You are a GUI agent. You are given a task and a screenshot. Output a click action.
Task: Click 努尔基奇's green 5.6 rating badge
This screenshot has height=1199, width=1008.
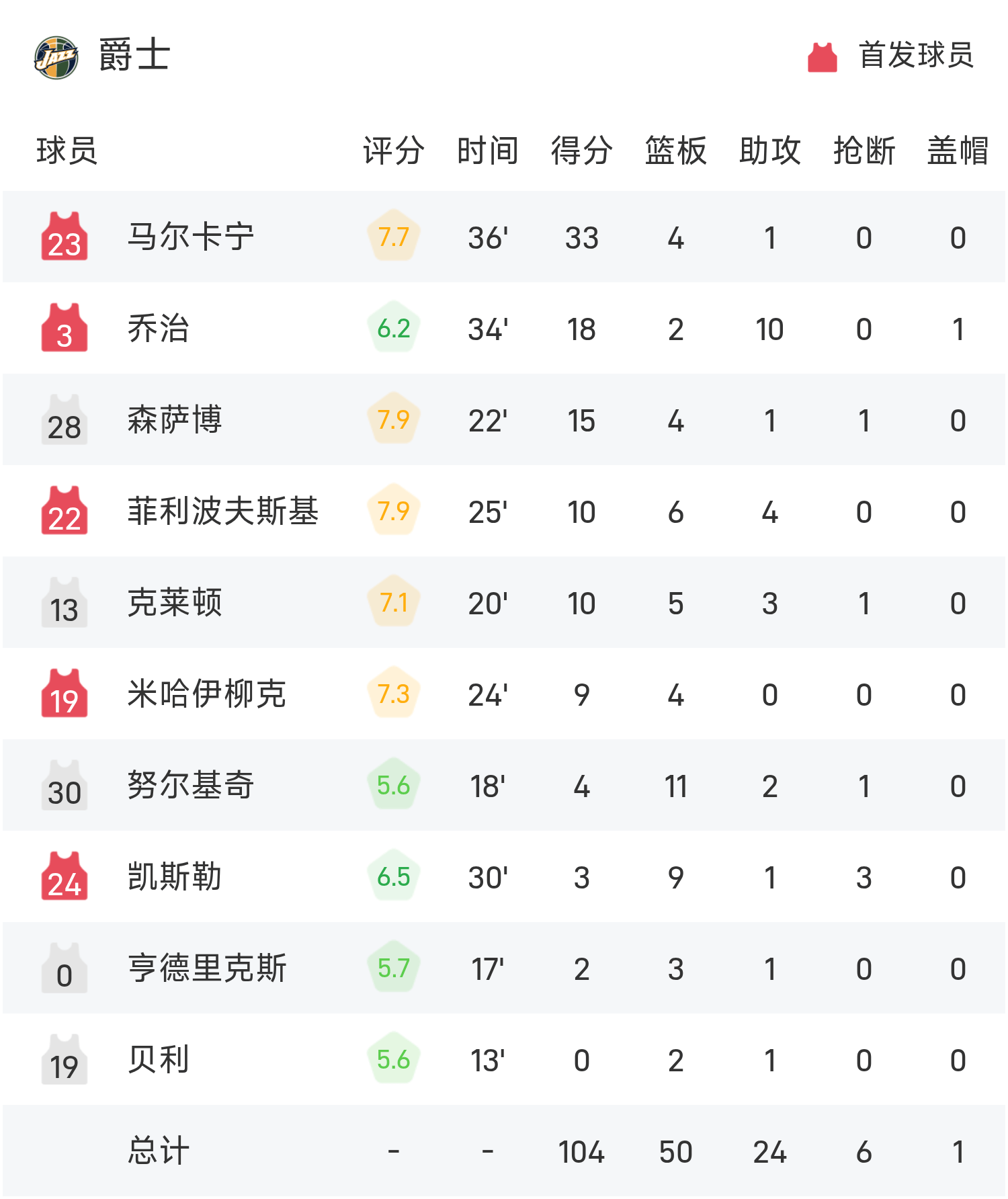coord(394,785)
